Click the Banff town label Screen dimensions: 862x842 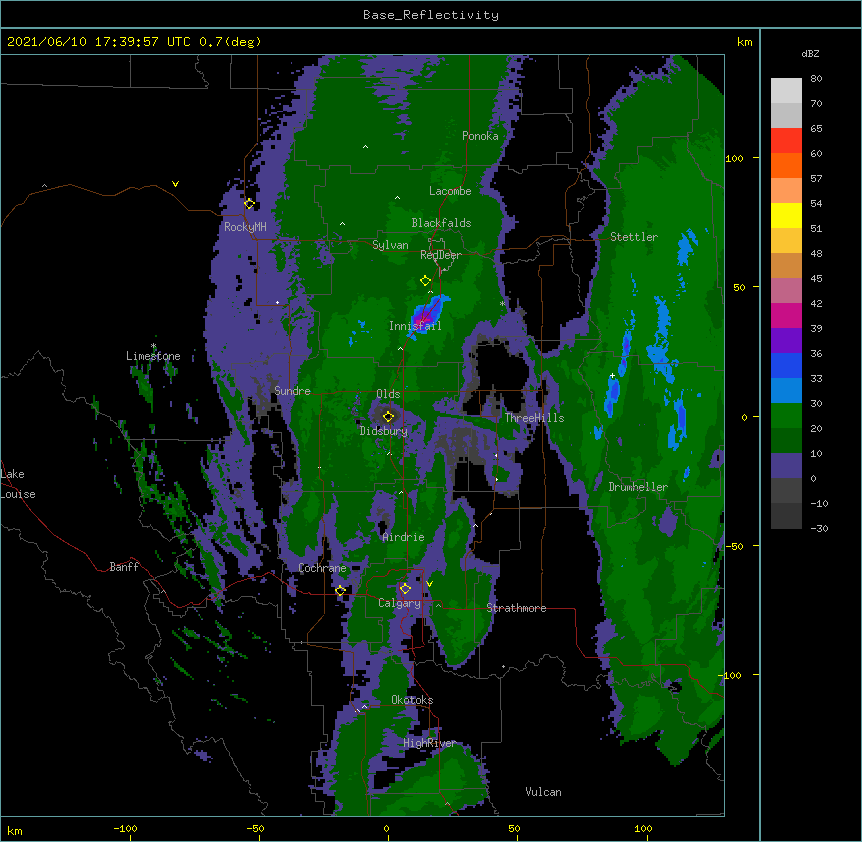click(124, 567)
